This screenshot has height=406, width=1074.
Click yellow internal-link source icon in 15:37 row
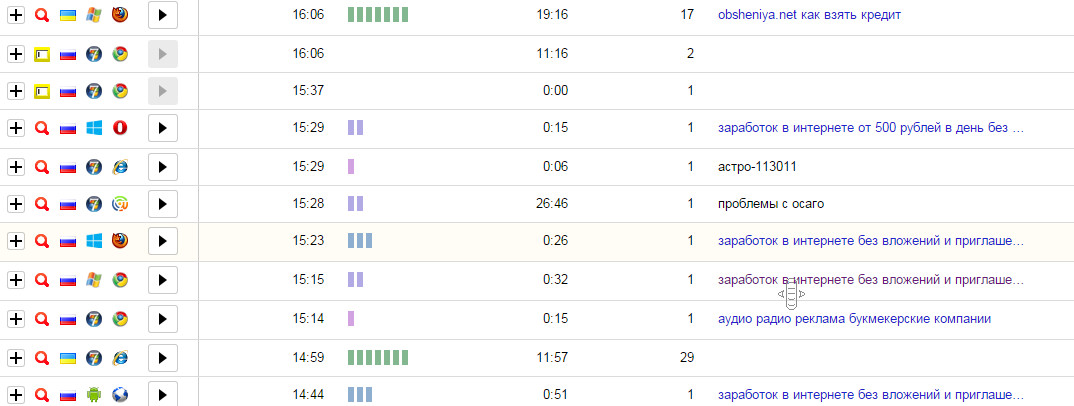(x=42, y=91)
